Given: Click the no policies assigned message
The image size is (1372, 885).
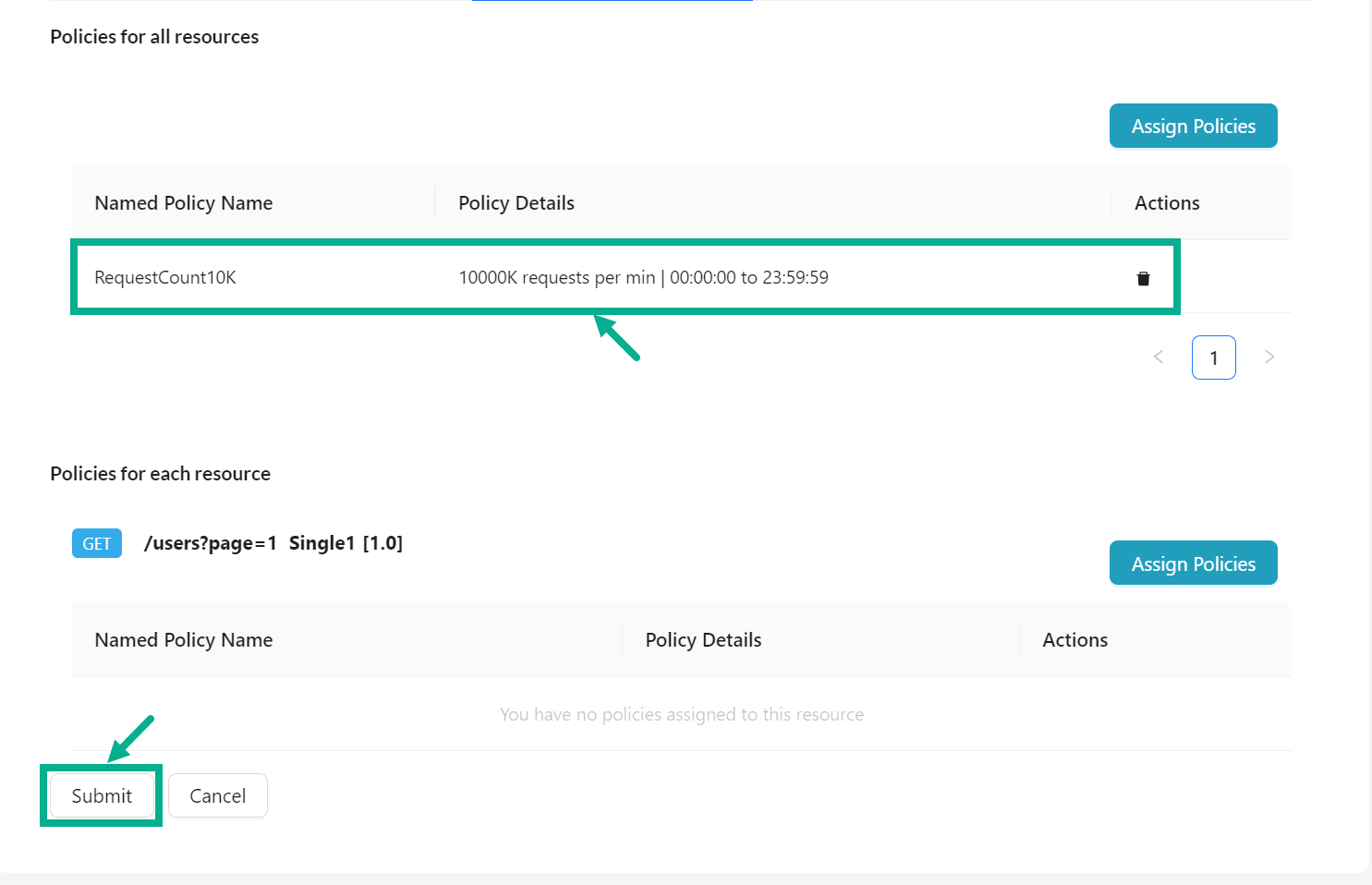Looking at the screenshot, I should pos(682,714).
